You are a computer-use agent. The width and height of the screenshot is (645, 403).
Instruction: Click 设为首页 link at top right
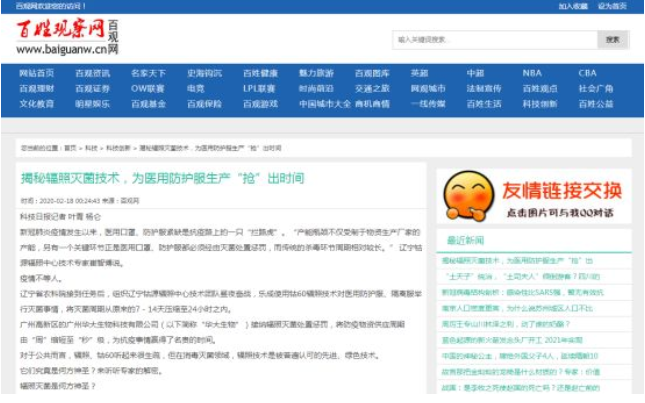(x=612, y=6)
